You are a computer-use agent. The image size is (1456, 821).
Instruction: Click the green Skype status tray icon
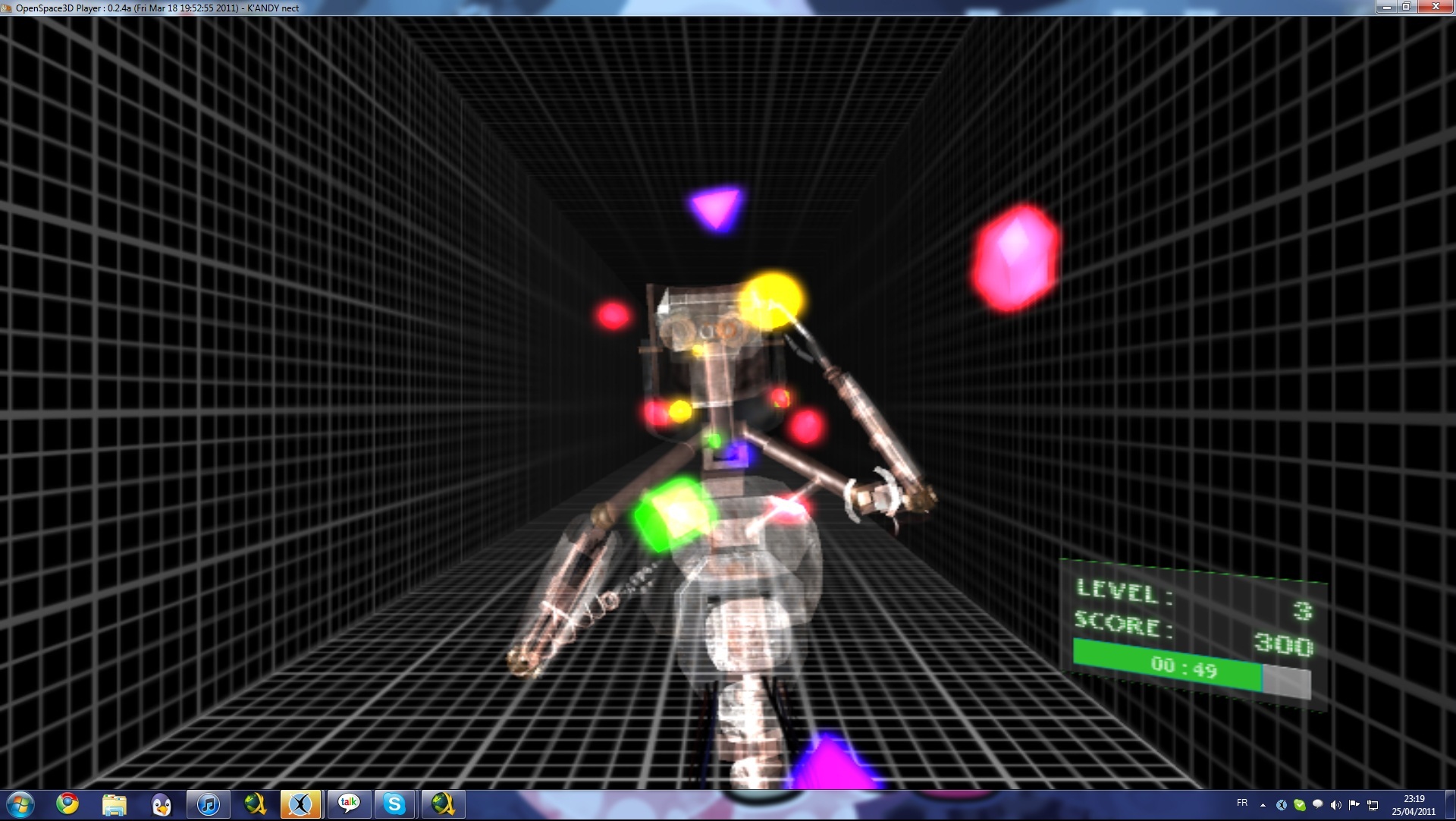tap(1299, 805)
